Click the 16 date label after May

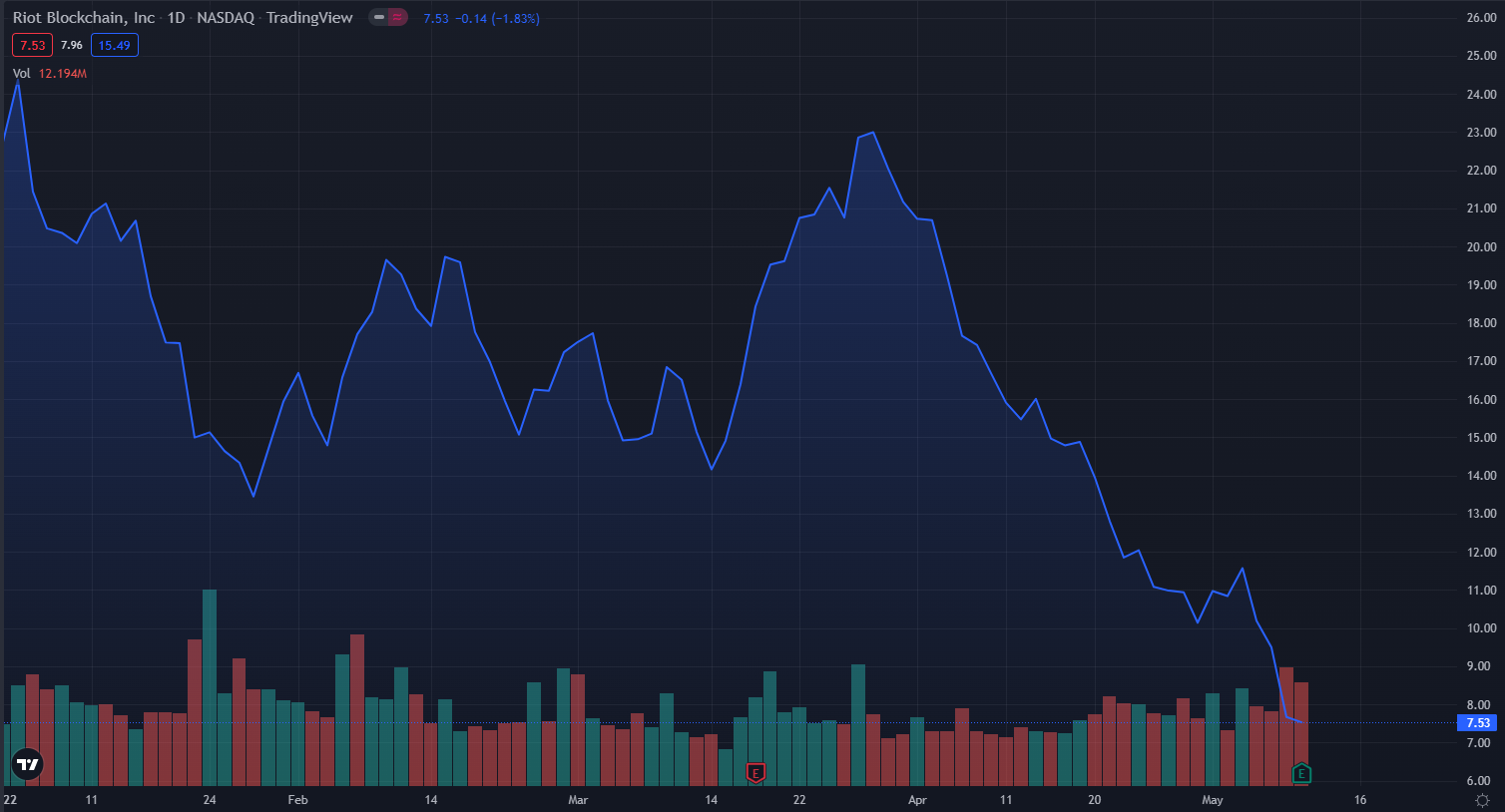click(1360, 800)
